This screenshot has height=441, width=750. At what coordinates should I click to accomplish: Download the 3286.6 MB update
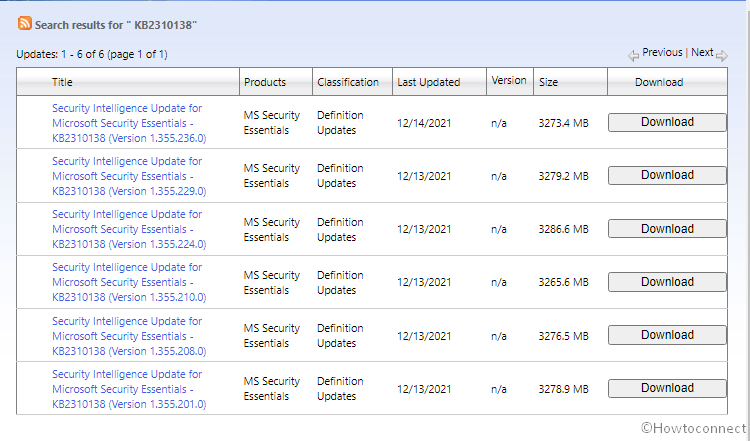(x=667, y=229)
